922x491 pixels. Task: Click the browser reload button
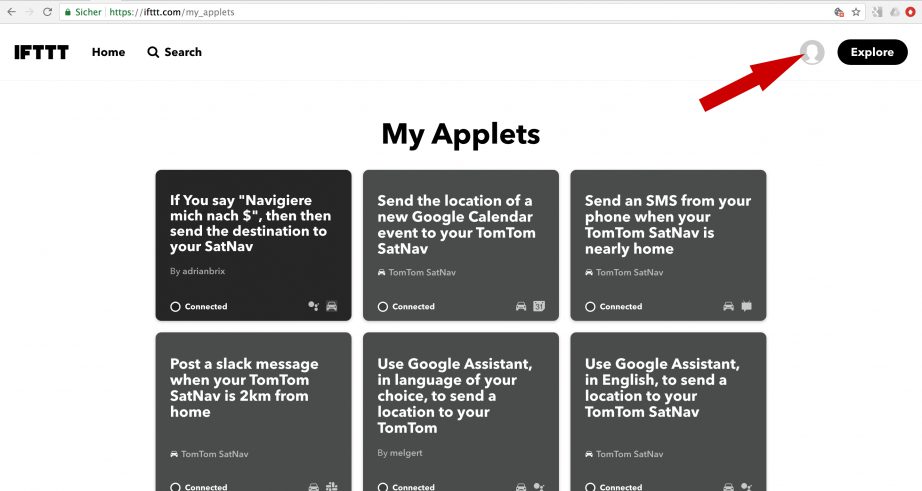tap(47, 12)
